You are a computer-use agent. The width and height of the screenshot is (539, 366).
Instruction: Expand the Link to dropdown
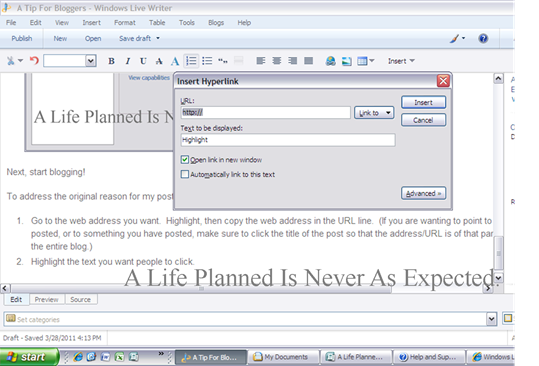(x=374, y=113)
